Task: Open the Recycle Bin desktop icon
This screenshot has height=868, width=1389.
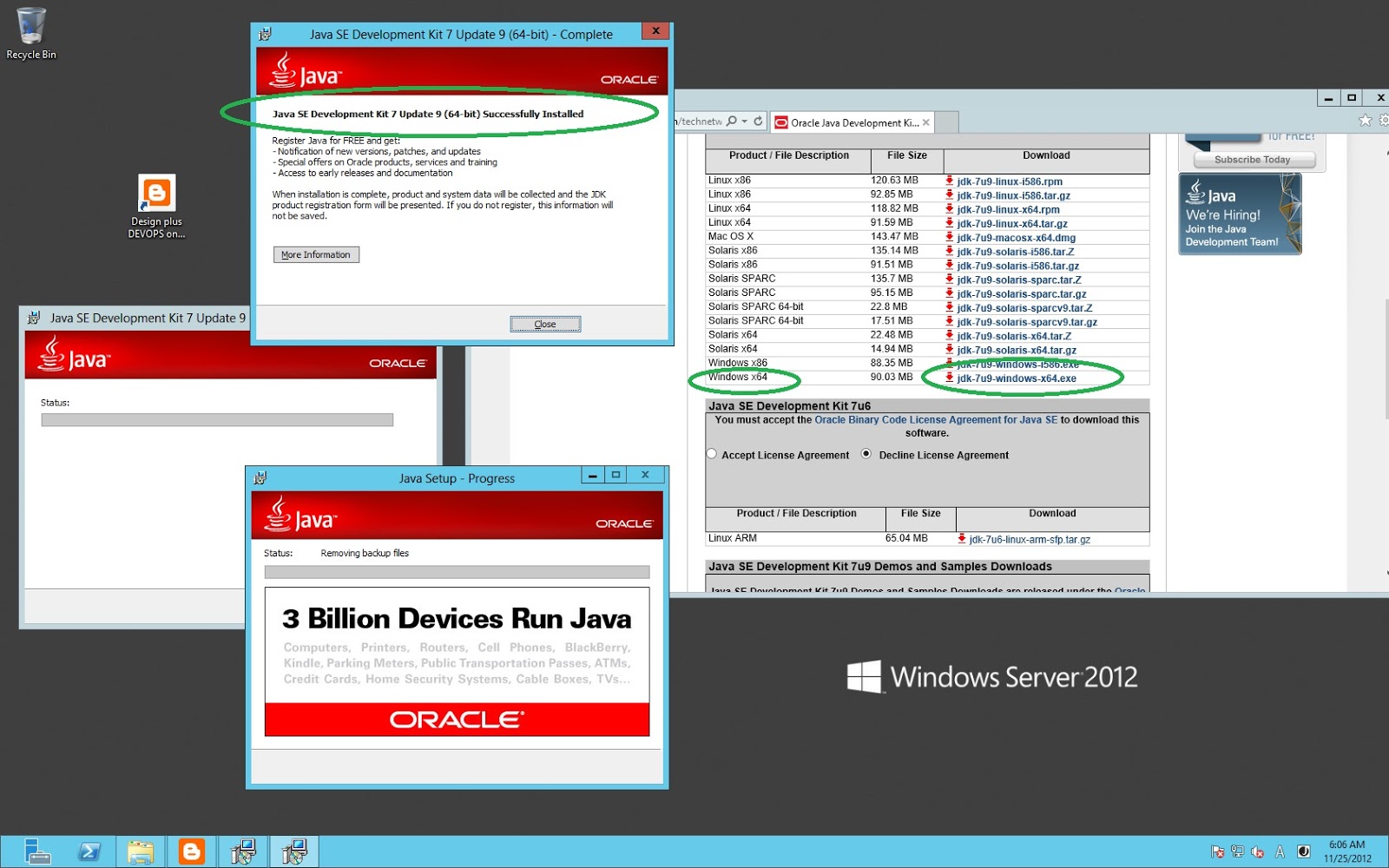Action: pyautogui.click(x=31, y=35)
